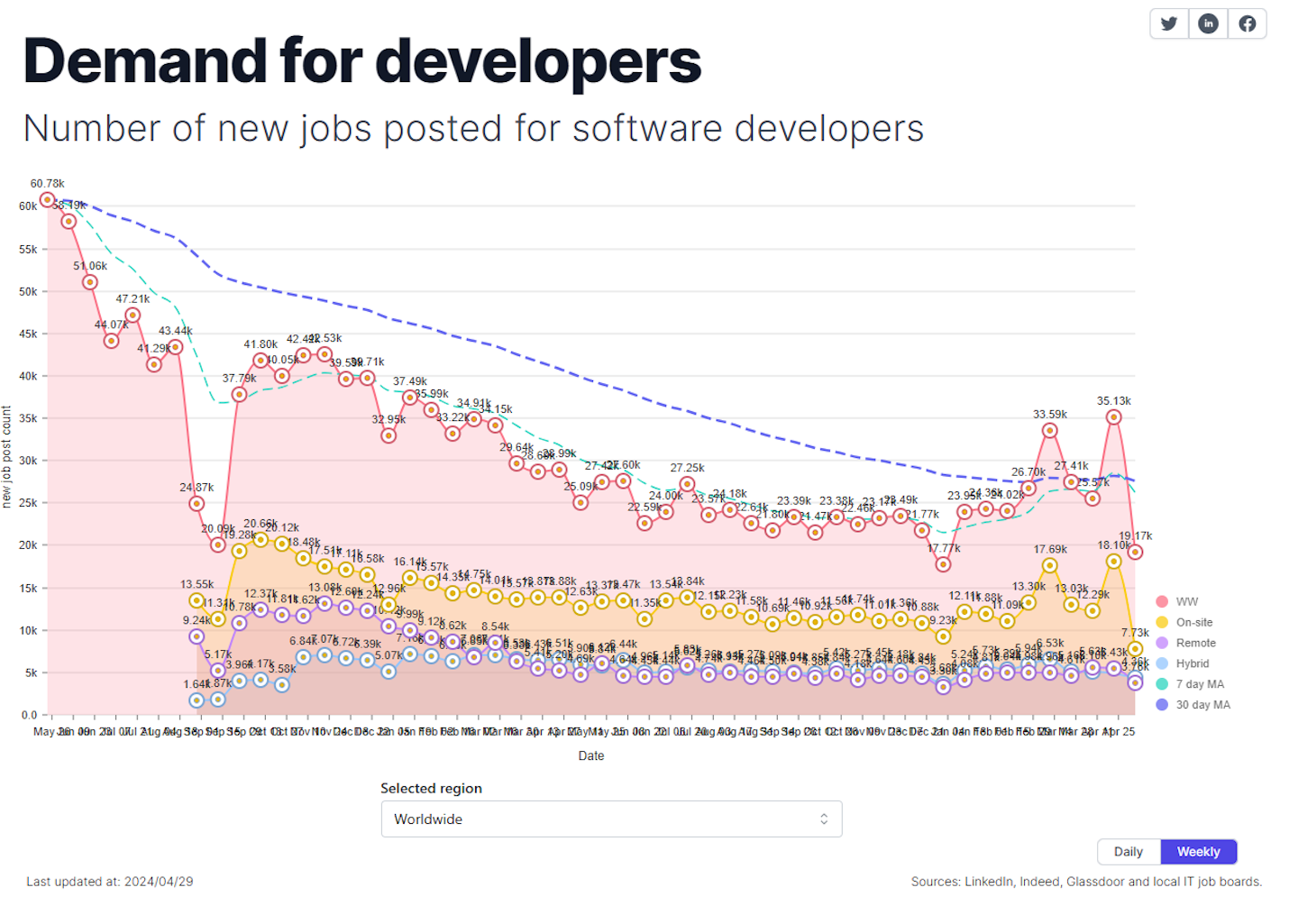Click the 19.17k final WW data point

[1135, 552]
